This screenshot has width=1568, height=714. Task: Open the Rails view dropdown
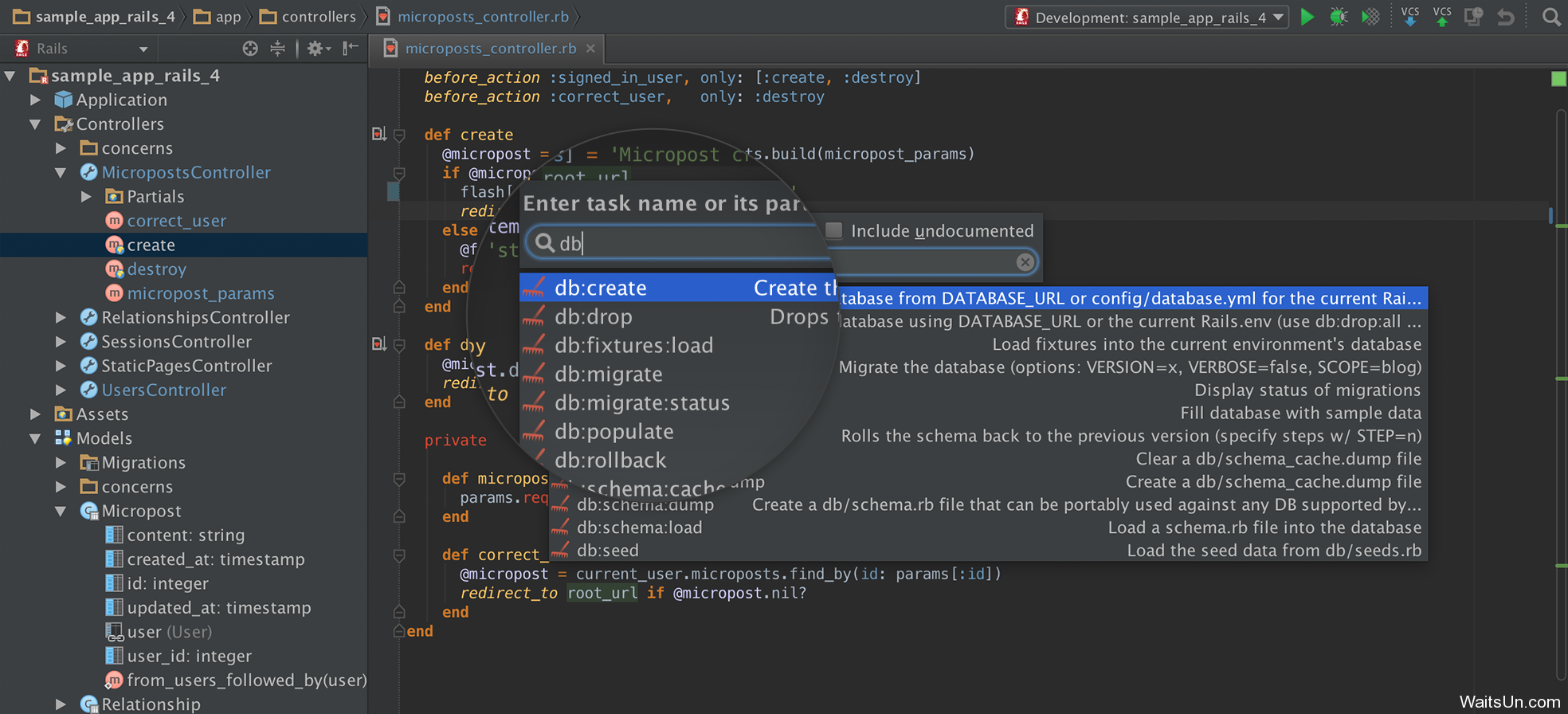coord(143,49)
